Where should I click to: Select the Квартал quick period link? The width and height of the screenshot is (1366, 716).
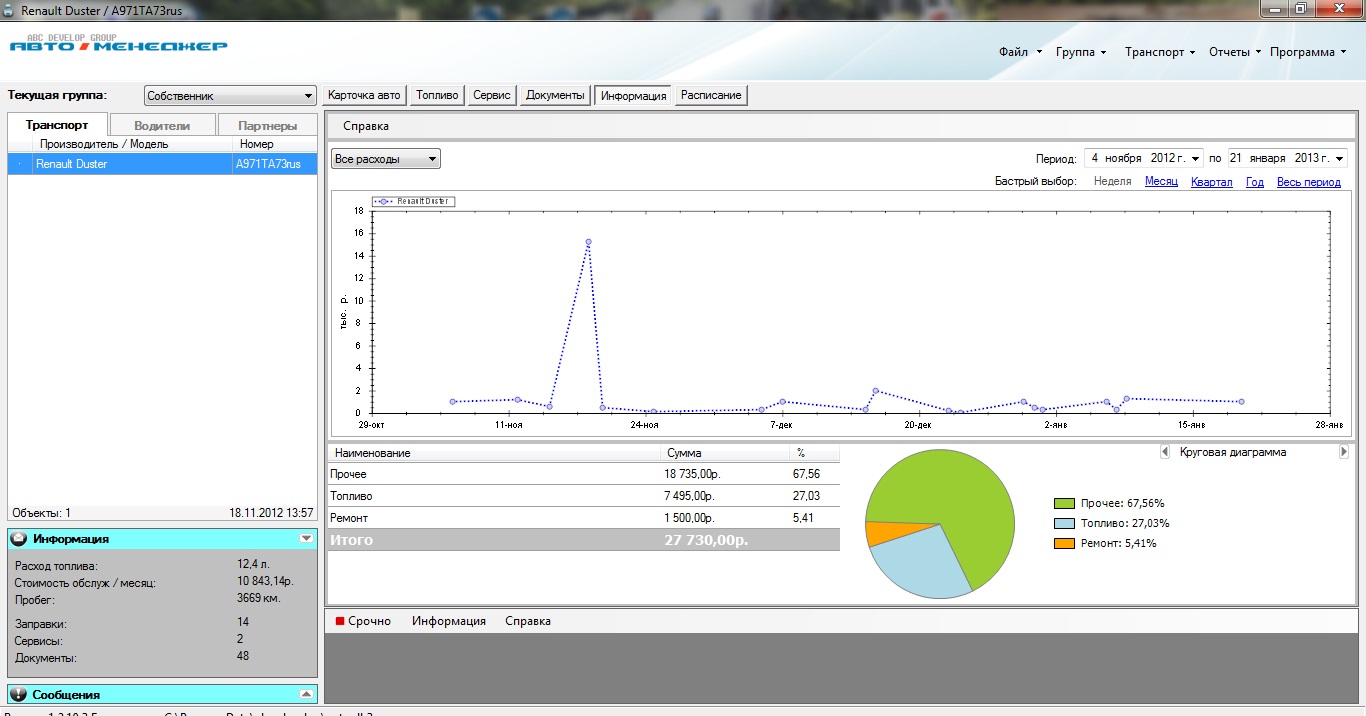point(1211,182)
